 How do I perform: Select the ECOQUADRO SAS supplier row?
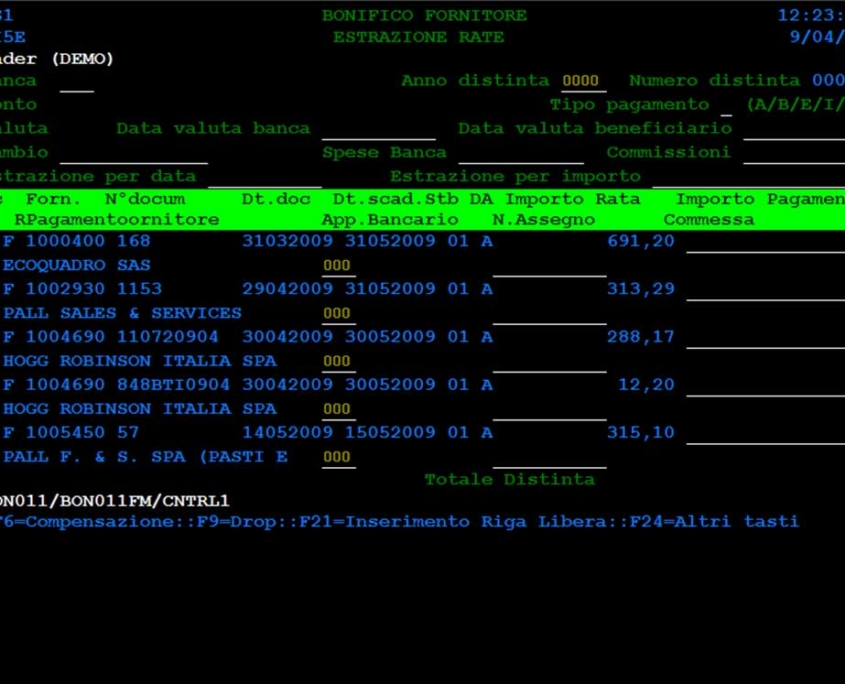77,265
